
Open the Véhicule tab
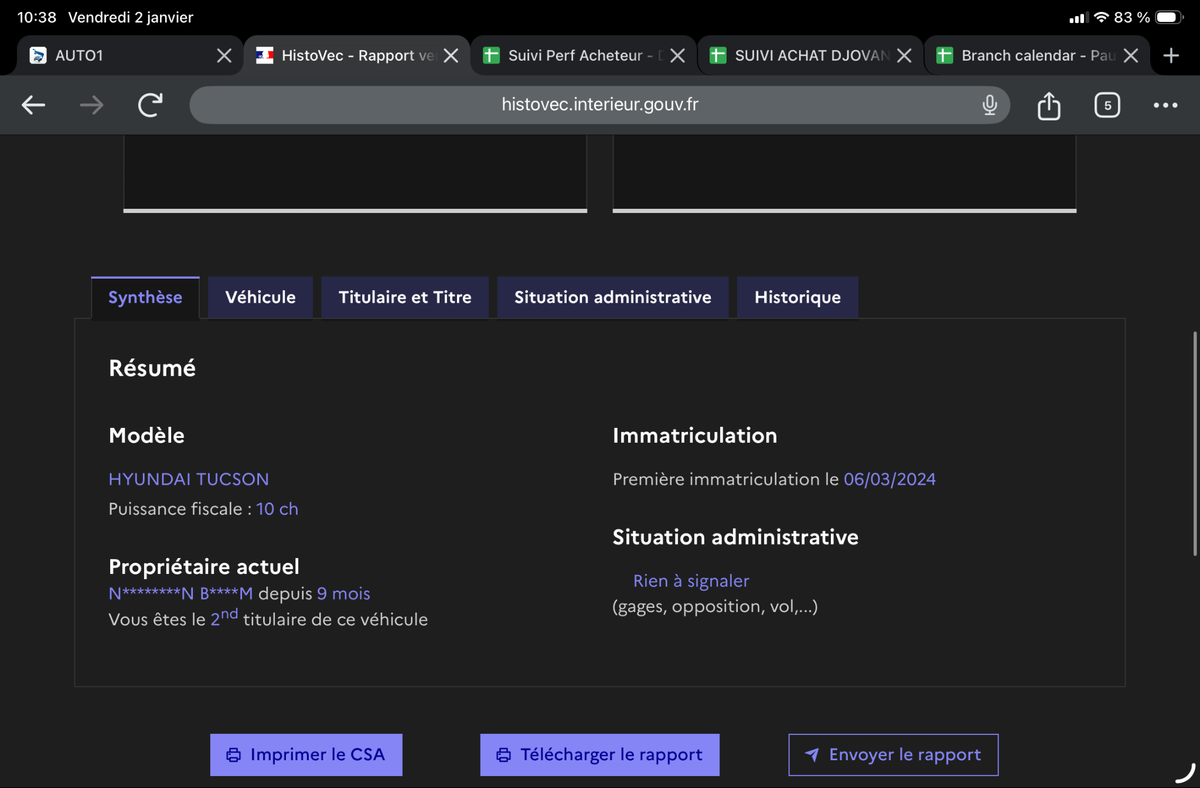pos(260,297)
